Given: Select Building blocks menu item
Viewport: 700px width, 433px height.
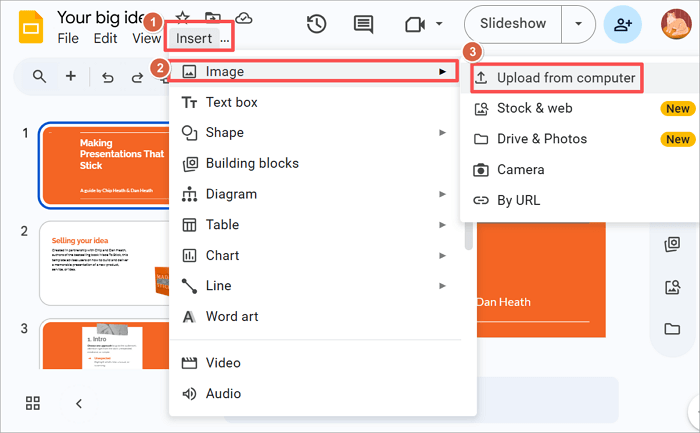Looking at the screenshot, I should (x=313, y=163).
